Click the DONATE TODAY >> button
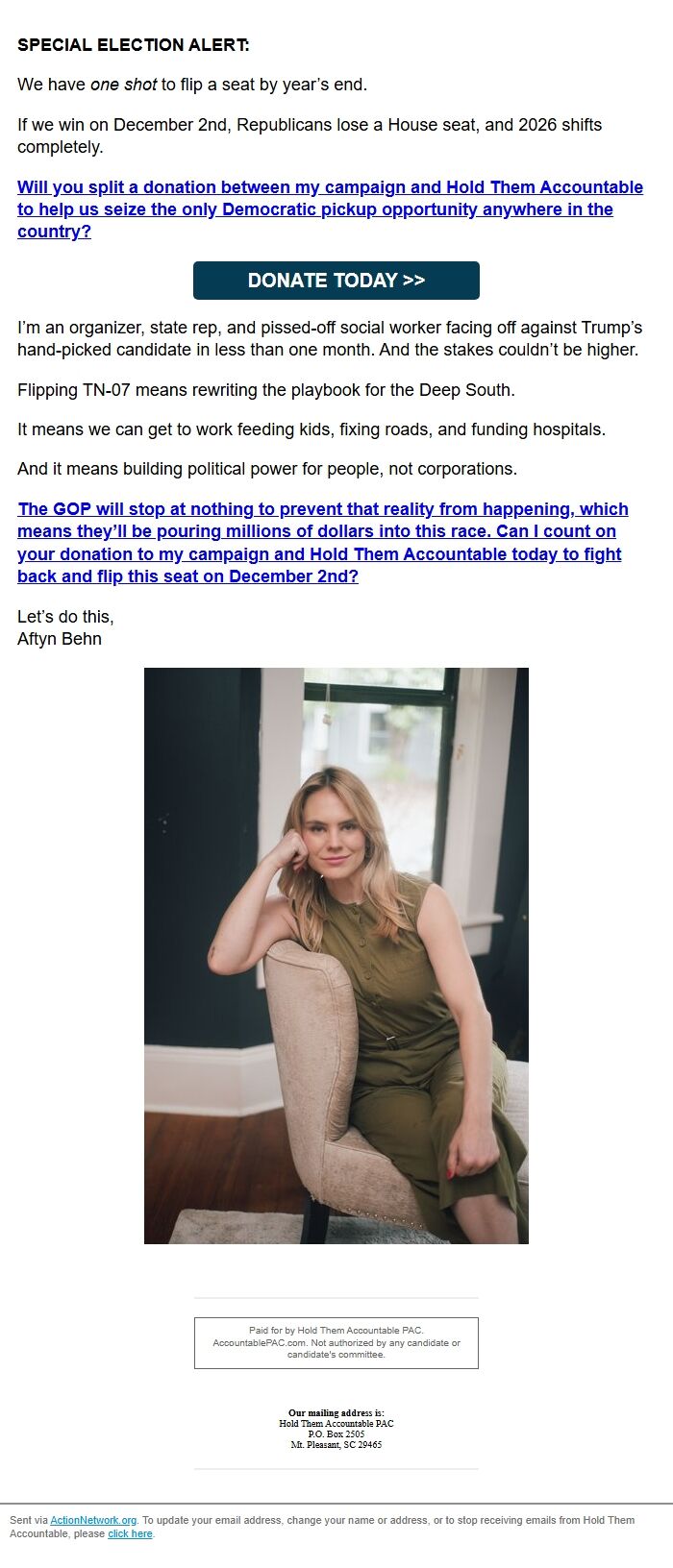 [336, 281]
